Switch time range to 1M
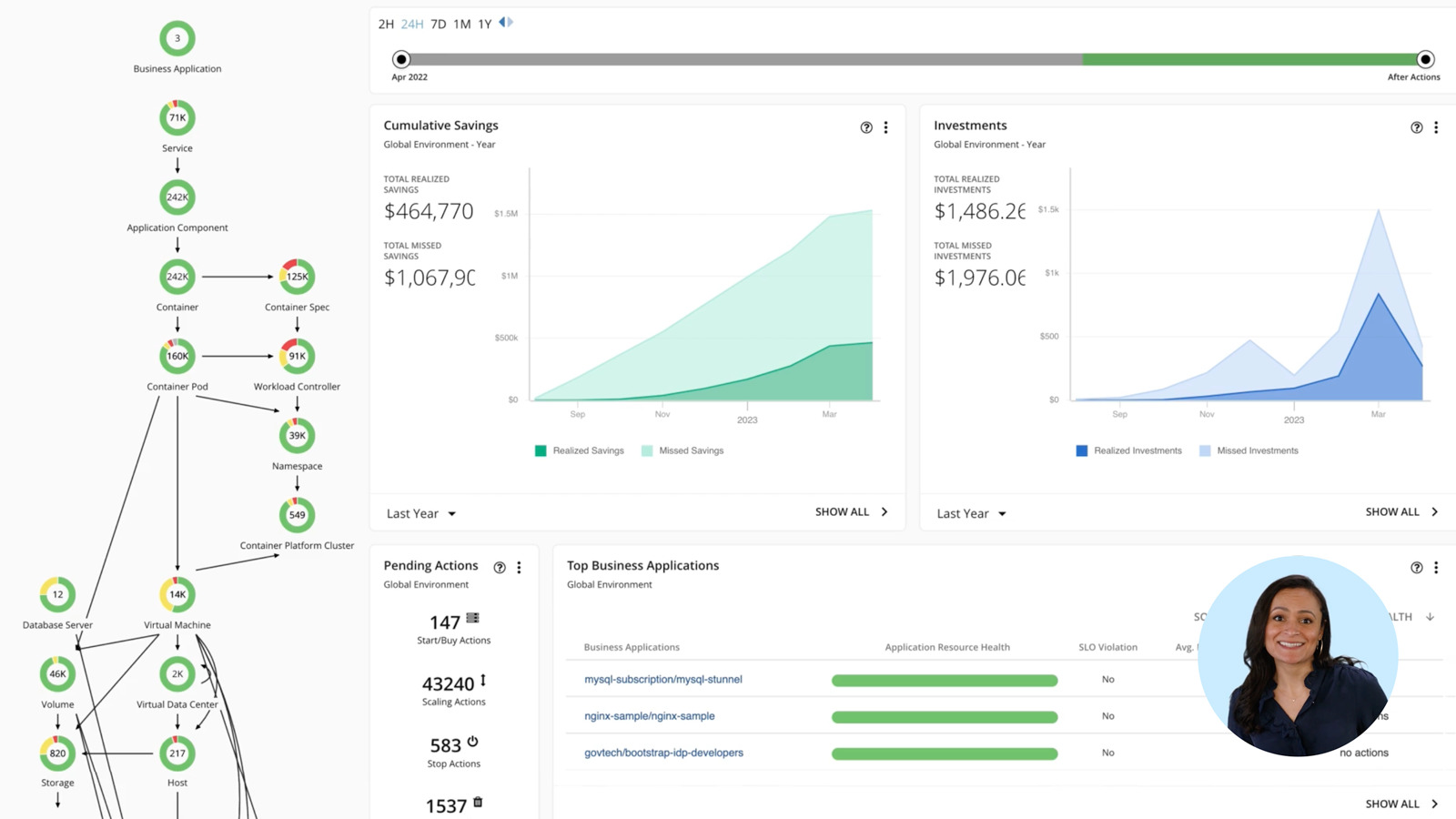Viewport: 1456px width, 819px height. coord(462,24)
